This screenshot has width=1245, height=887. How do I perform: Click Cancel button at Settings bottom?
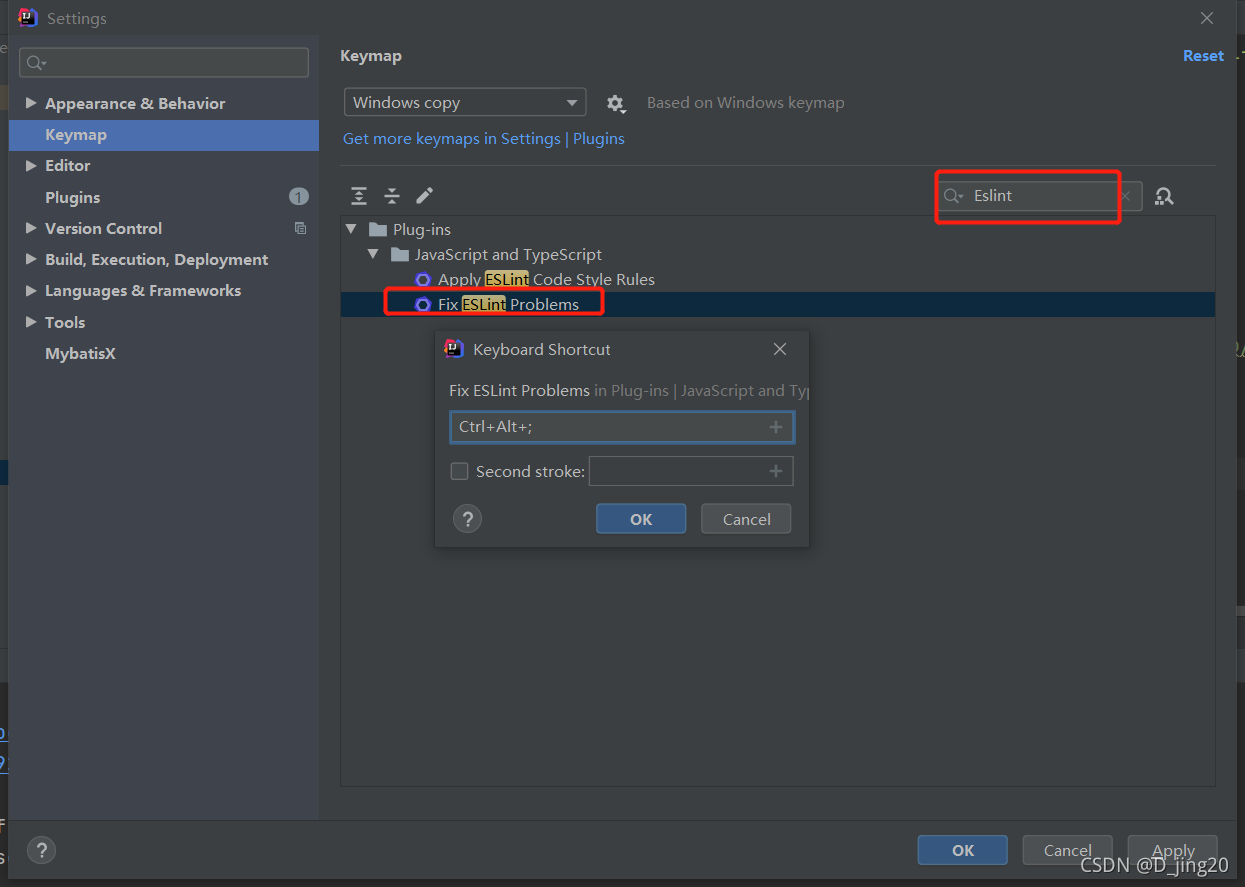1068,850
